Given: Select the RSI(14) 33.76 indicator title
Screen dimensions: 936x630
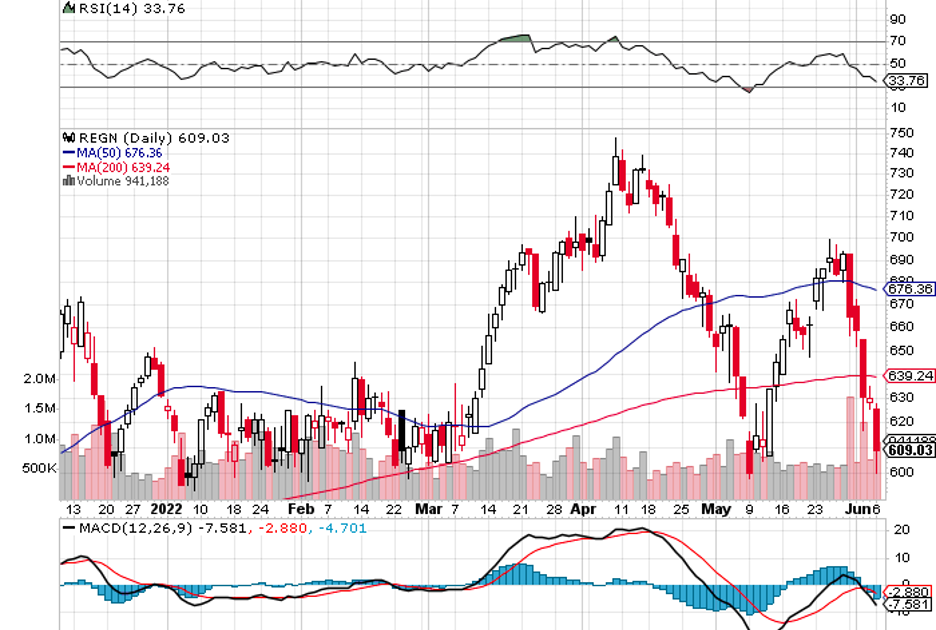Looking at the screenshot, I should 132,8.
